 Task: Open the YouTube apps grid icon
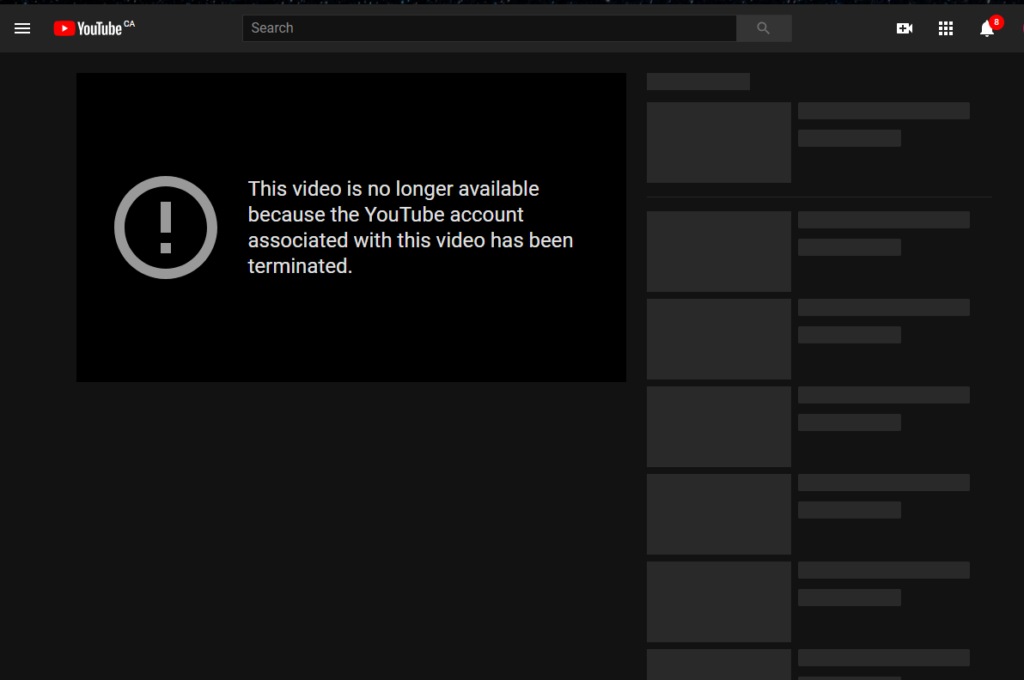(946, 28)
